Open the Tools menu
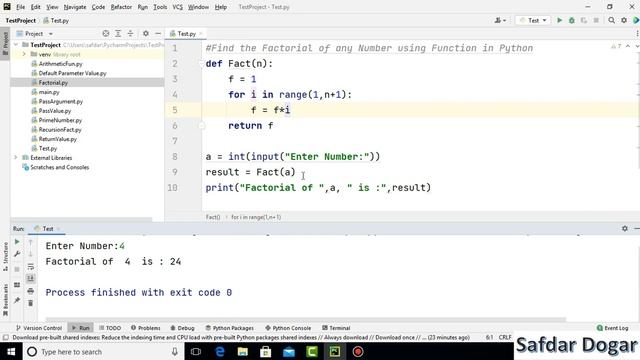This screenshot has height=360, width=640. 160,7
